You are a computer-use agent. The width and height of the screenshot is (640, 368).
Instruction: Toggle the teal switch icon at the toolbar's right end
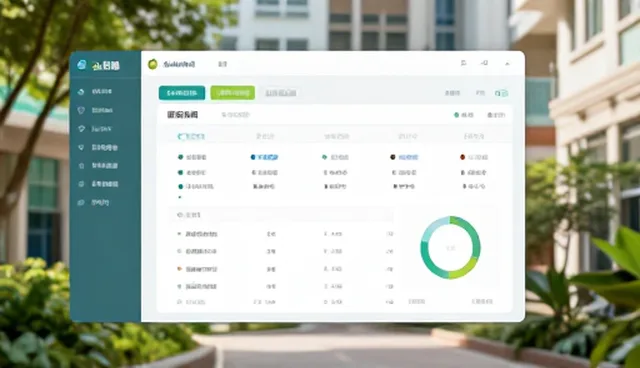point(501,93)
